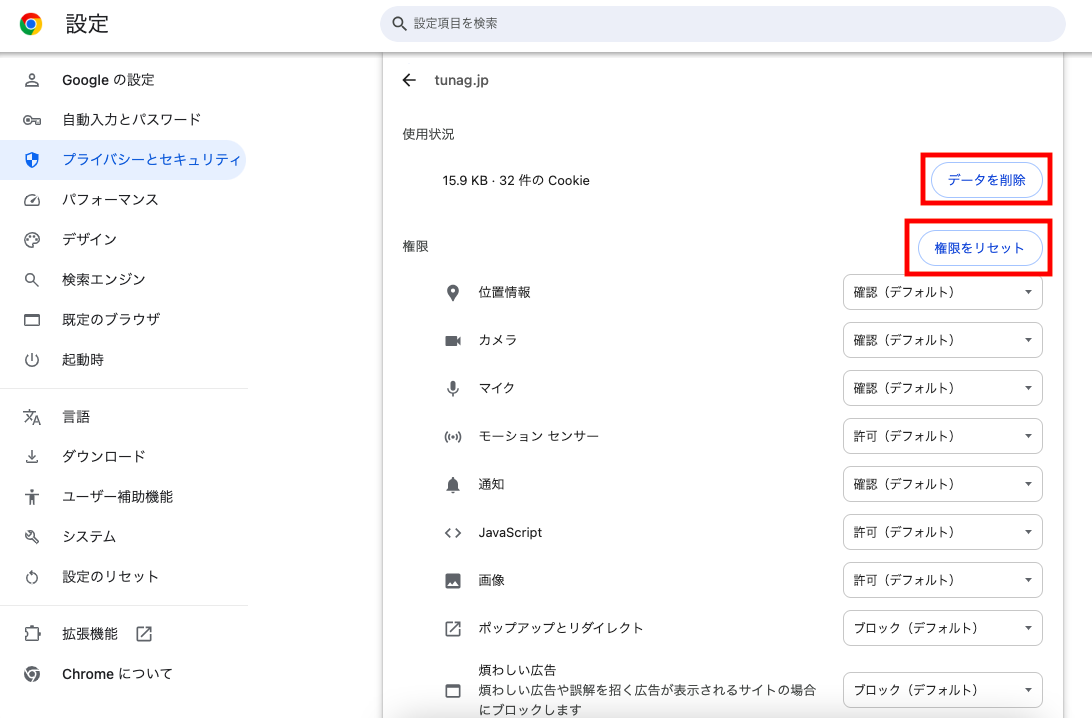
Task: Open the 検索エンジン settings section
Action: point(104,280)
